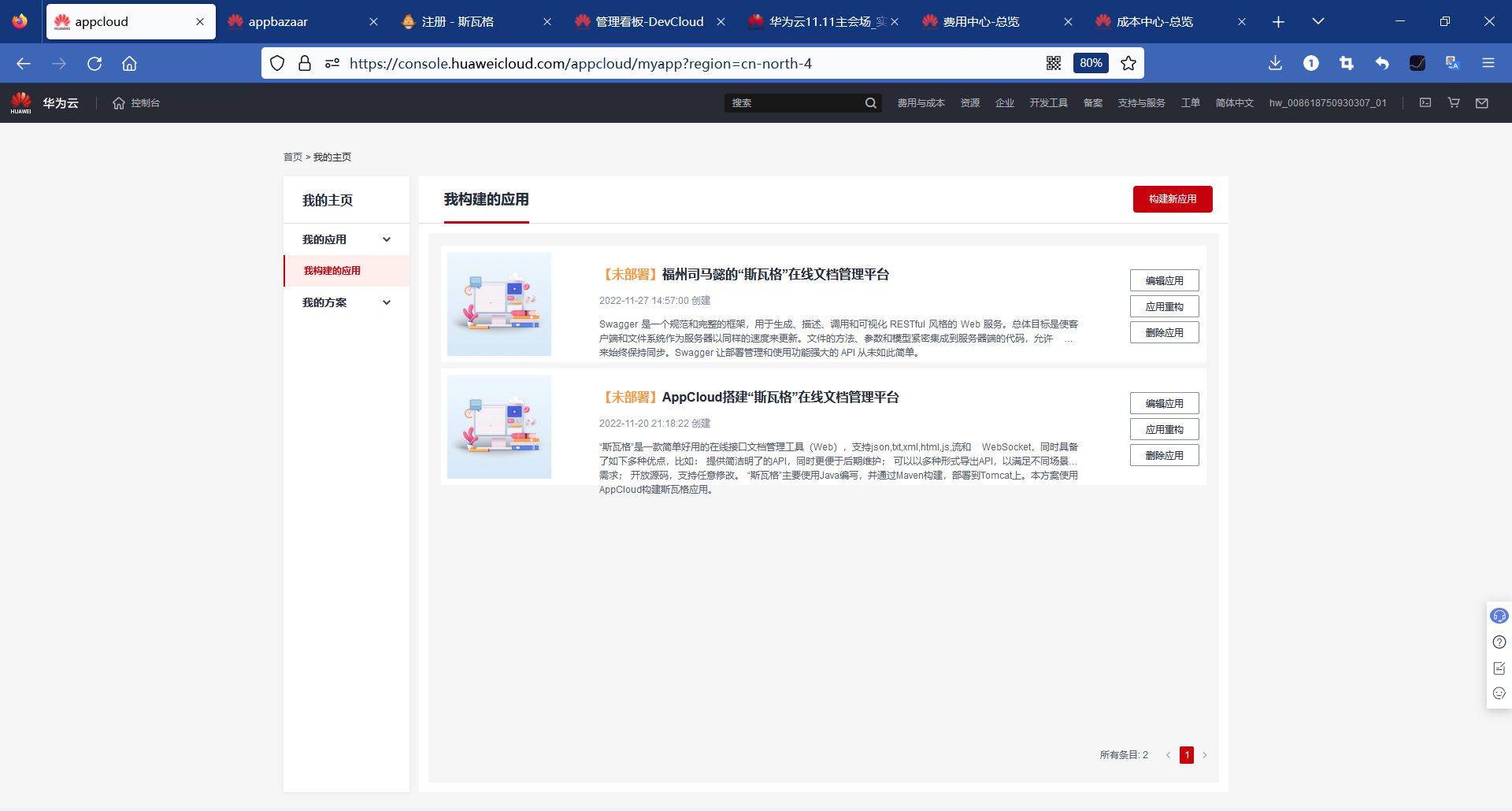
Task: Click the numbered circle extension icon
Action: [1311, 64]
